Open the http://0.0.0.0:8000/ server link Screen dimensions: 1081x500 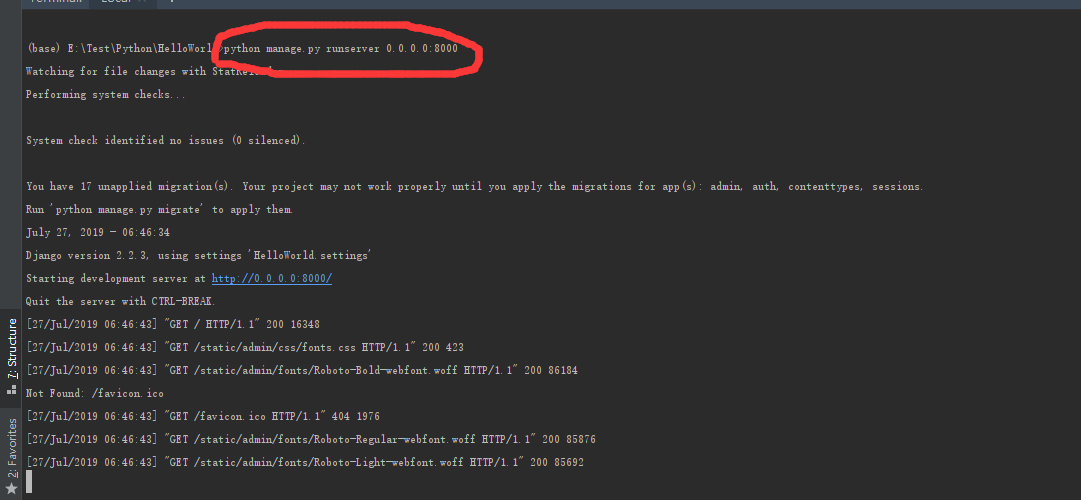pyautogui.click(x=271, y=279)
